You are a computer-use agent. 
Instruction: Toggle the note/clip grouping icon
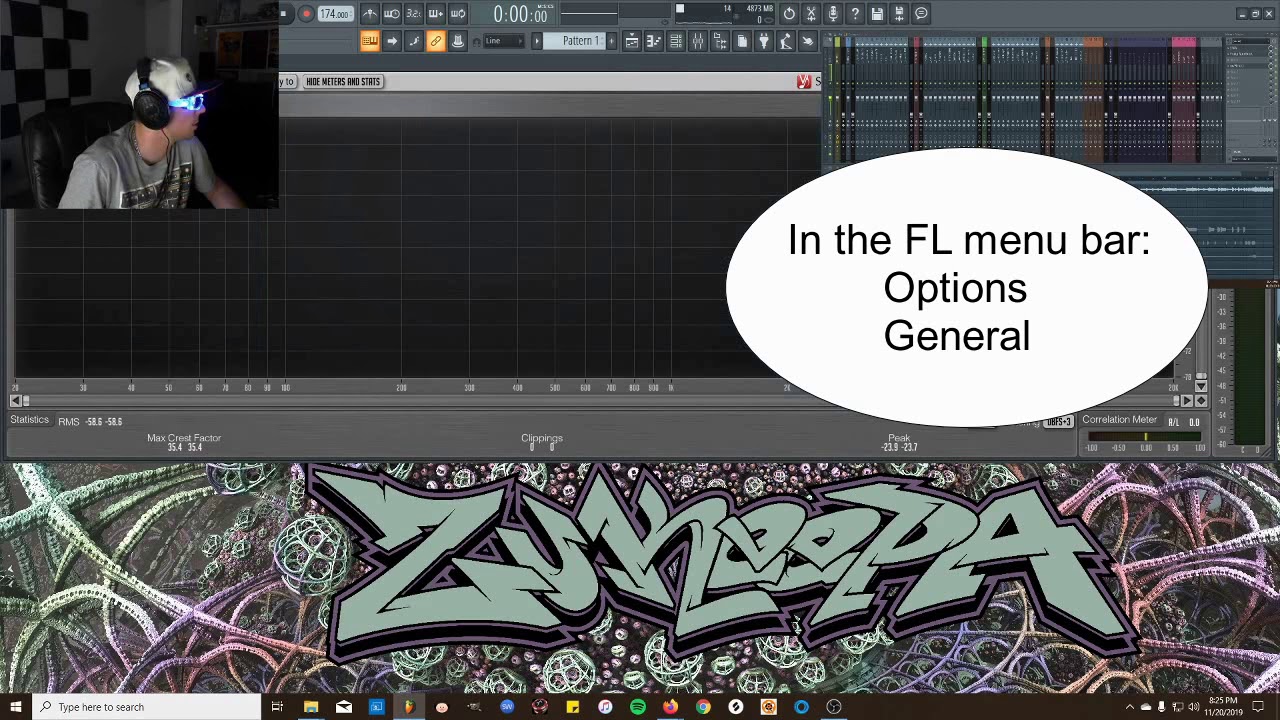tap(414, 41)
